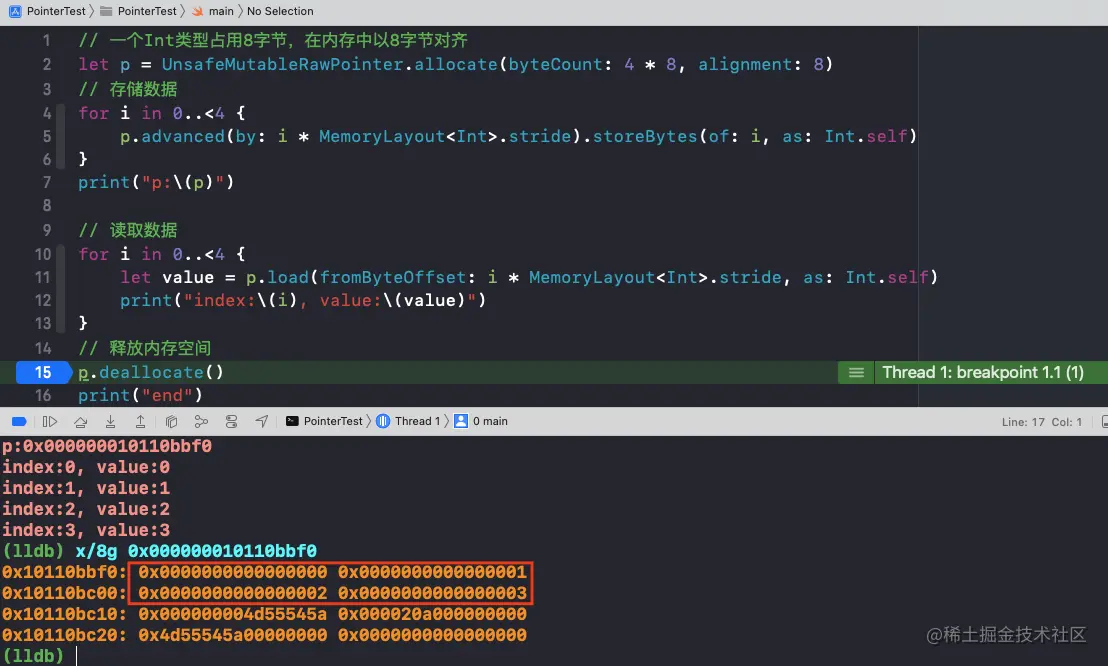Click console line index:0, value:0
Screen dimensions: 1108x666
point(86,467)
